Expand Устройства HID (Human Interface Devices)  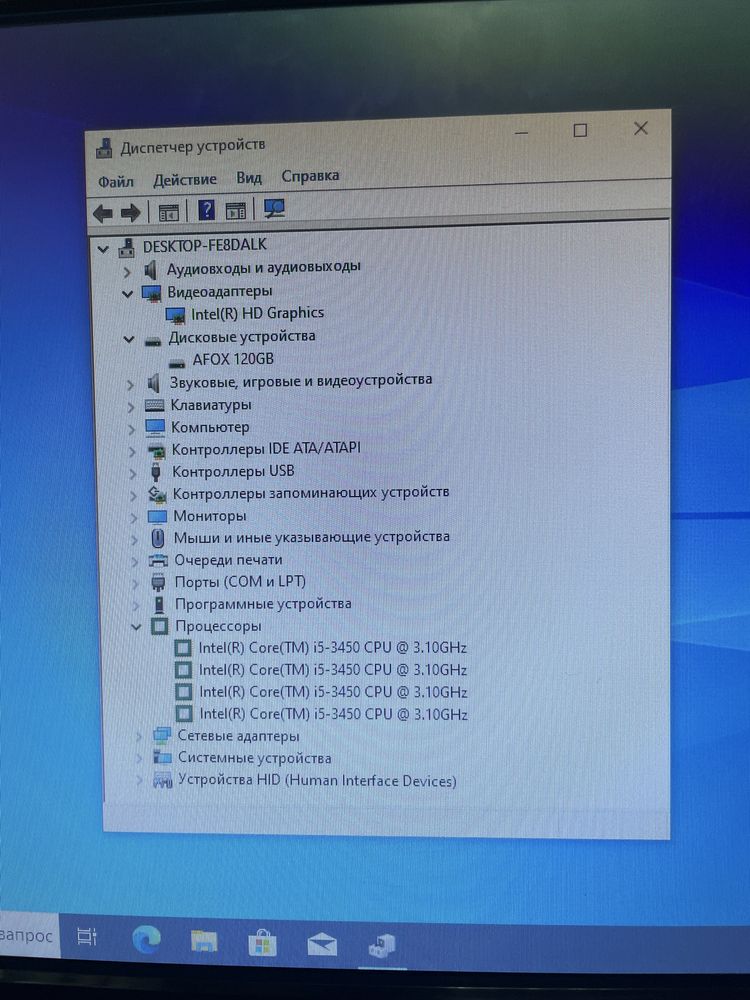click(139, 781)
